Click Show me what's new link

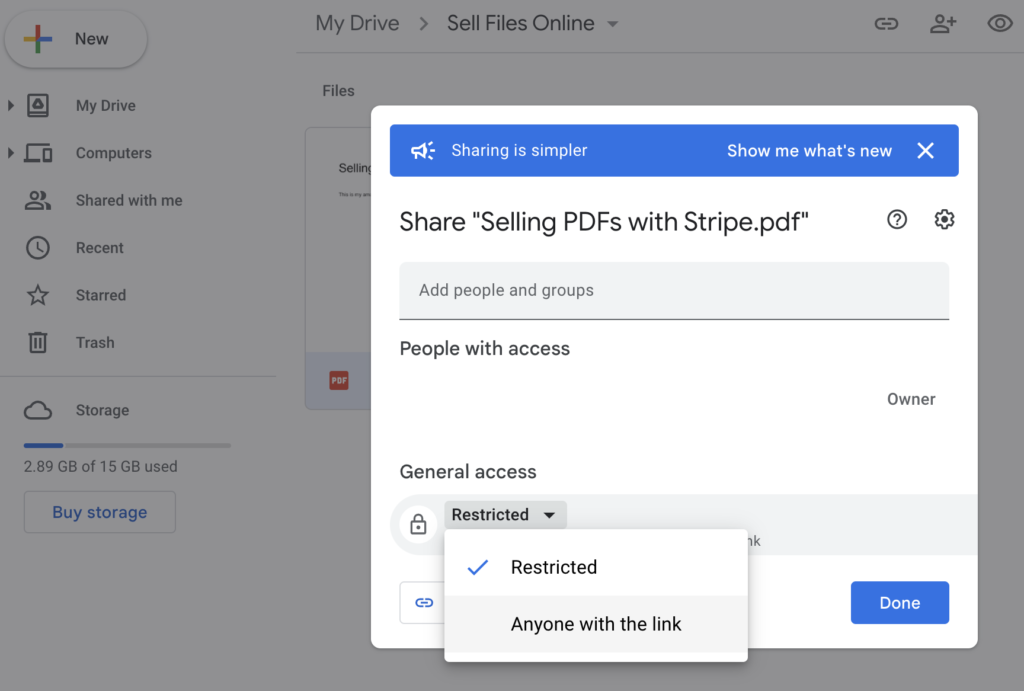click(x=809, y=151)
